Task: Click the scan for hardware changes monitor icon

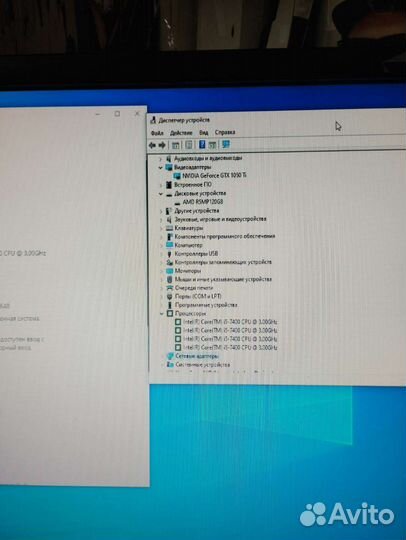Action: (226, 144)
